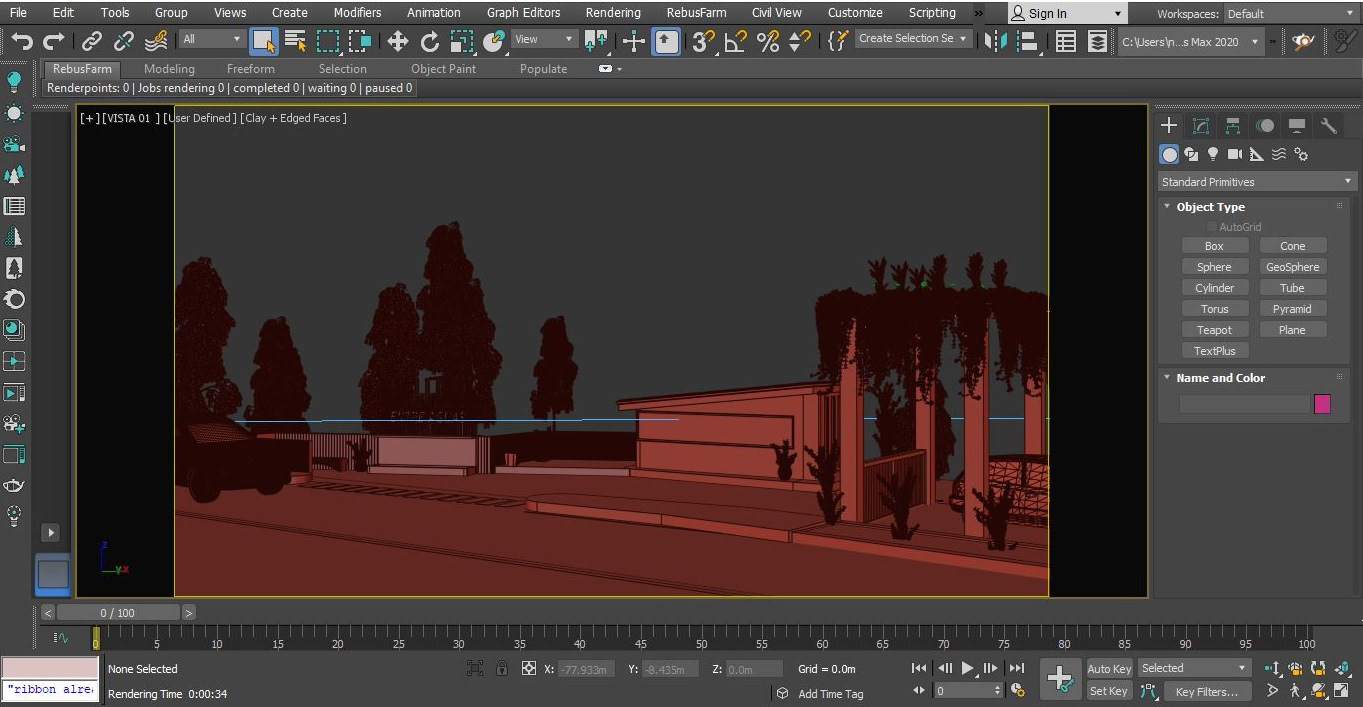Click the Select and Link chain icon
Image resolution: width=1363 pixels, height=707 pixels.
(92, 41)
